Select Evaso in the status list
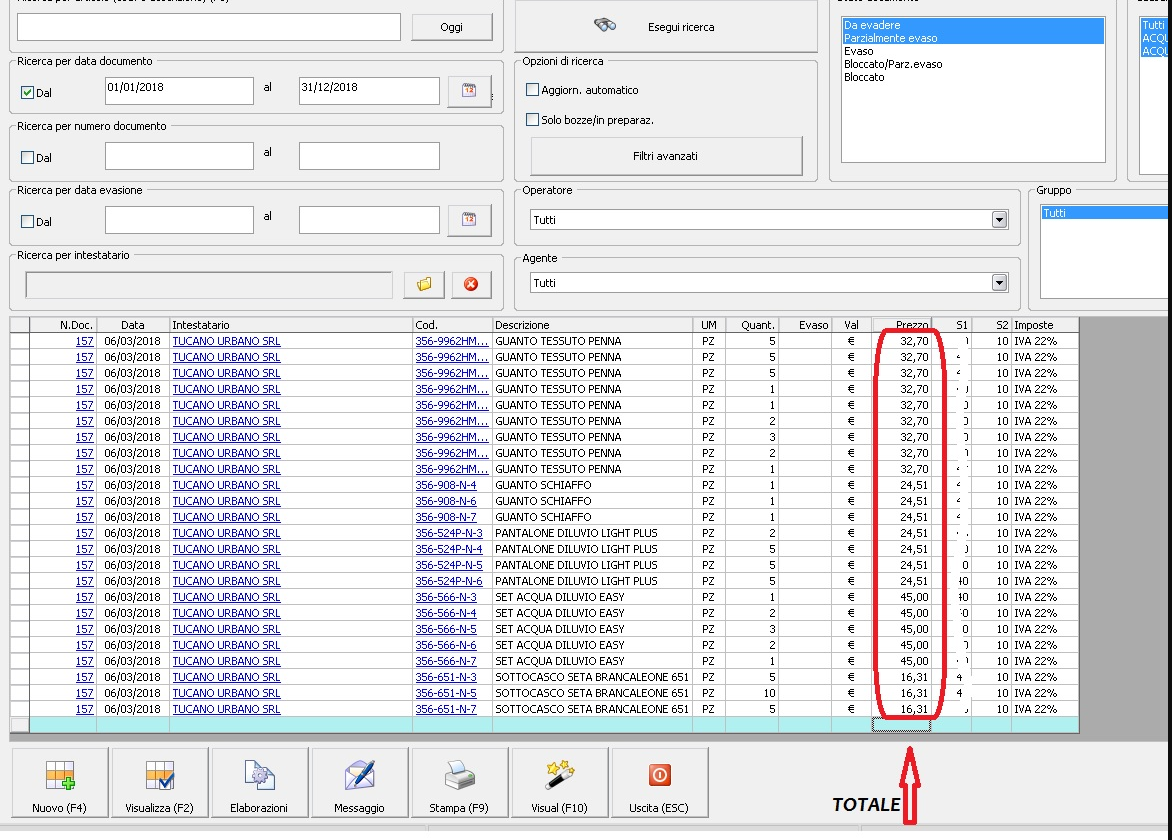The height and width of the screenshot is (840, 1172). click(972, 52)
